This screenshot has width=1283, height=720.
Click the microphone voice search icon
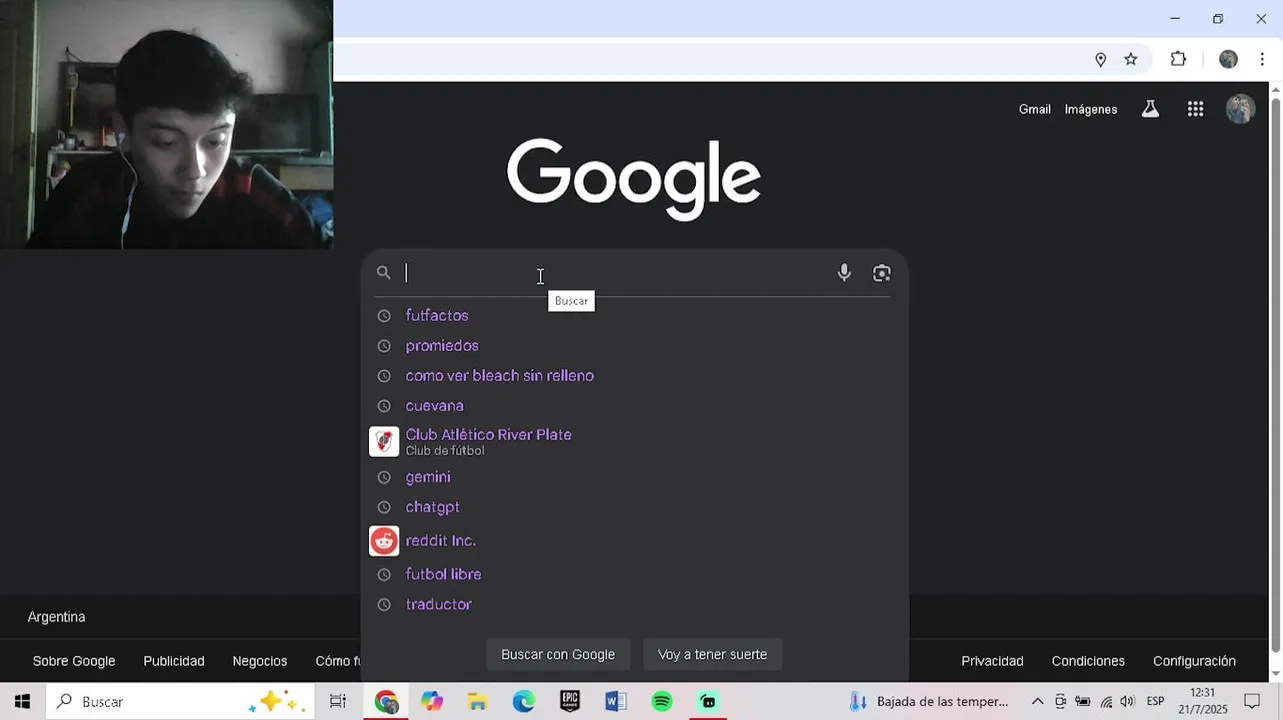(844, 273)
